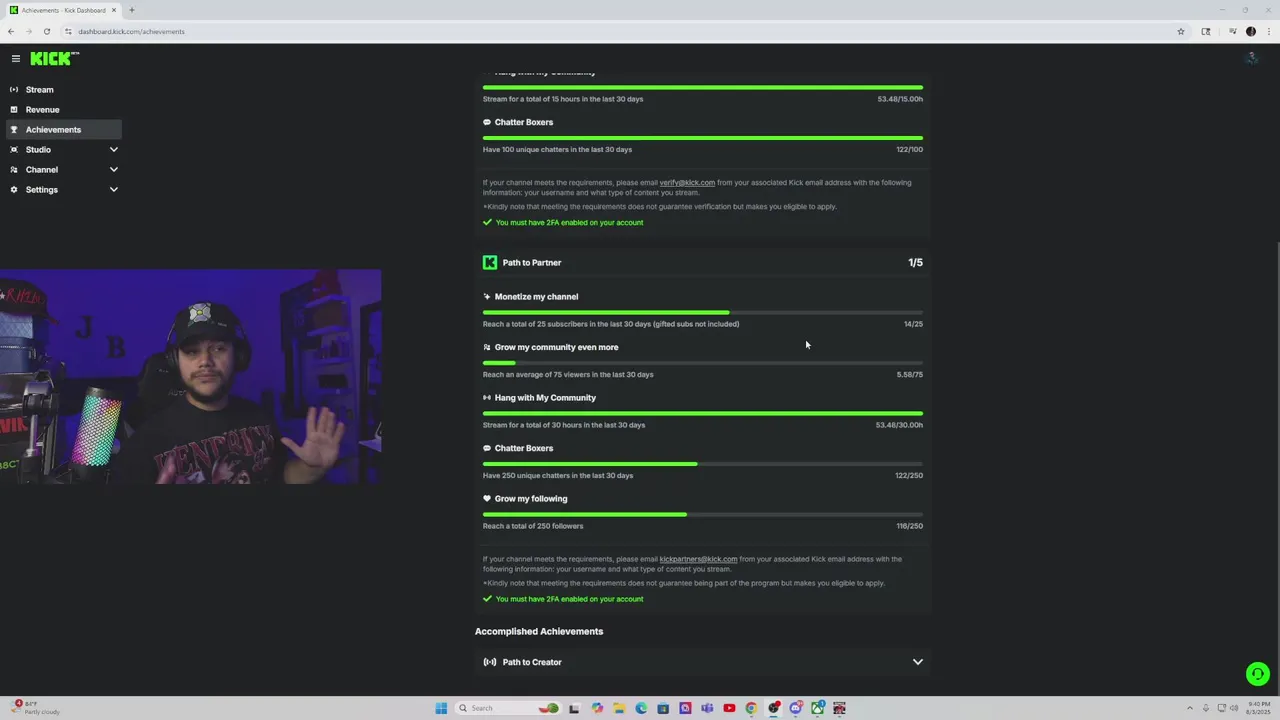Viewport: 1280px width, 720px height.
Task: Open Discord from the taskbar
Action: click(x=795, y=708)
